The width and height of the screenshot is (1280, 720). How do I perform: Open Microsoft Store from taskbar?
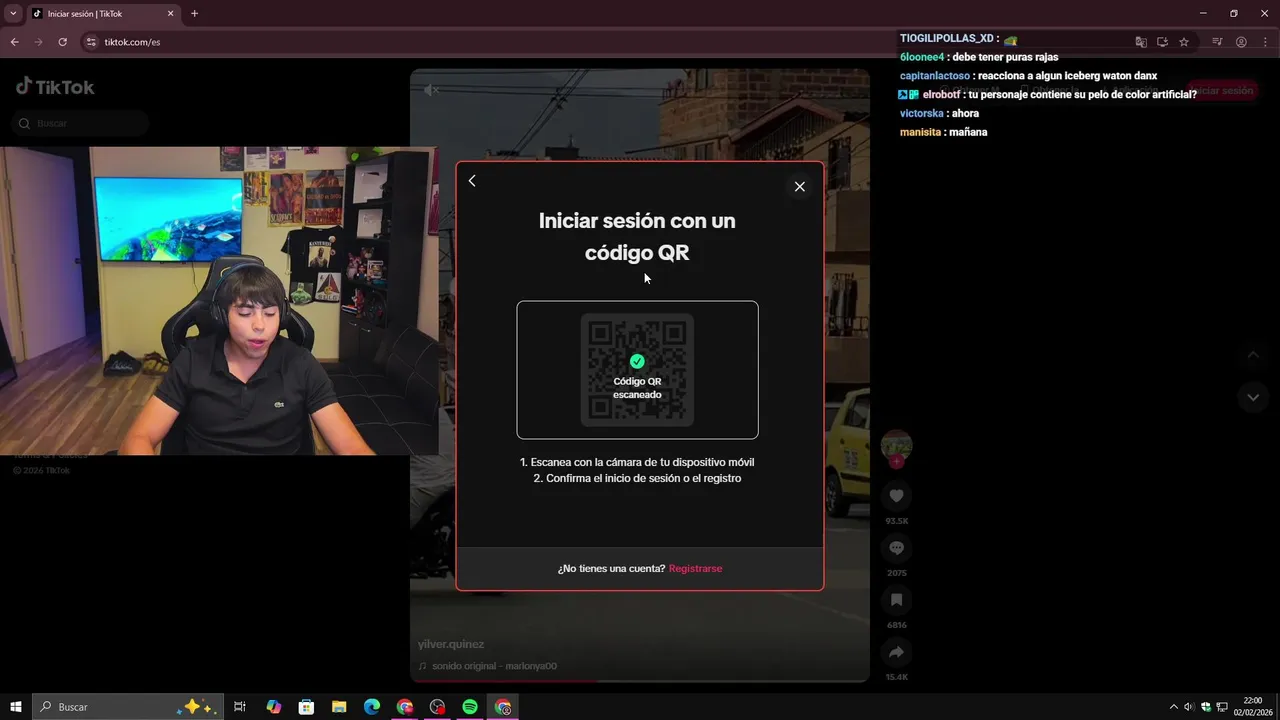click(x=306, y=707)
